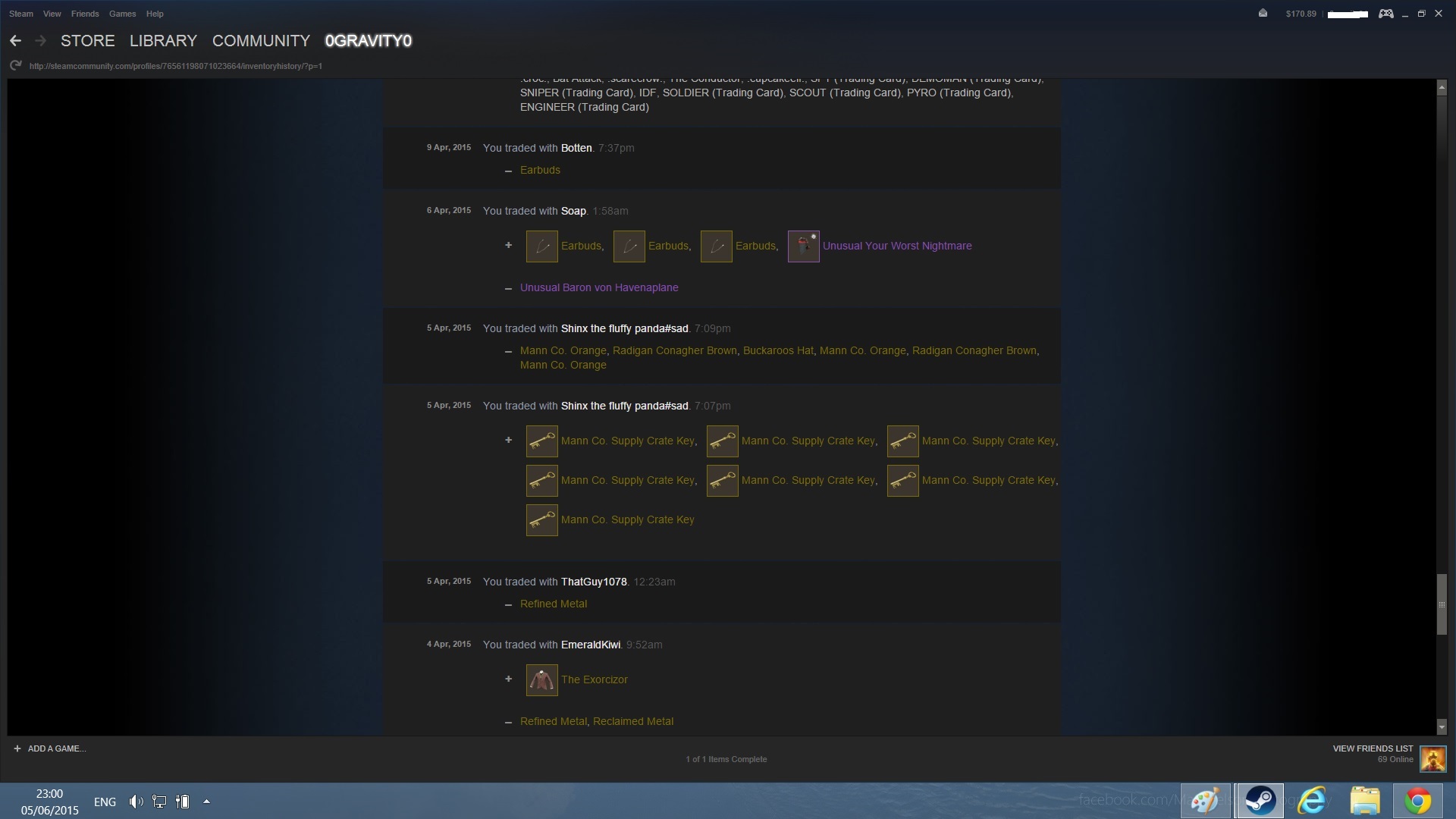Click The Exorcizor item icon

[x=541, y=680]
